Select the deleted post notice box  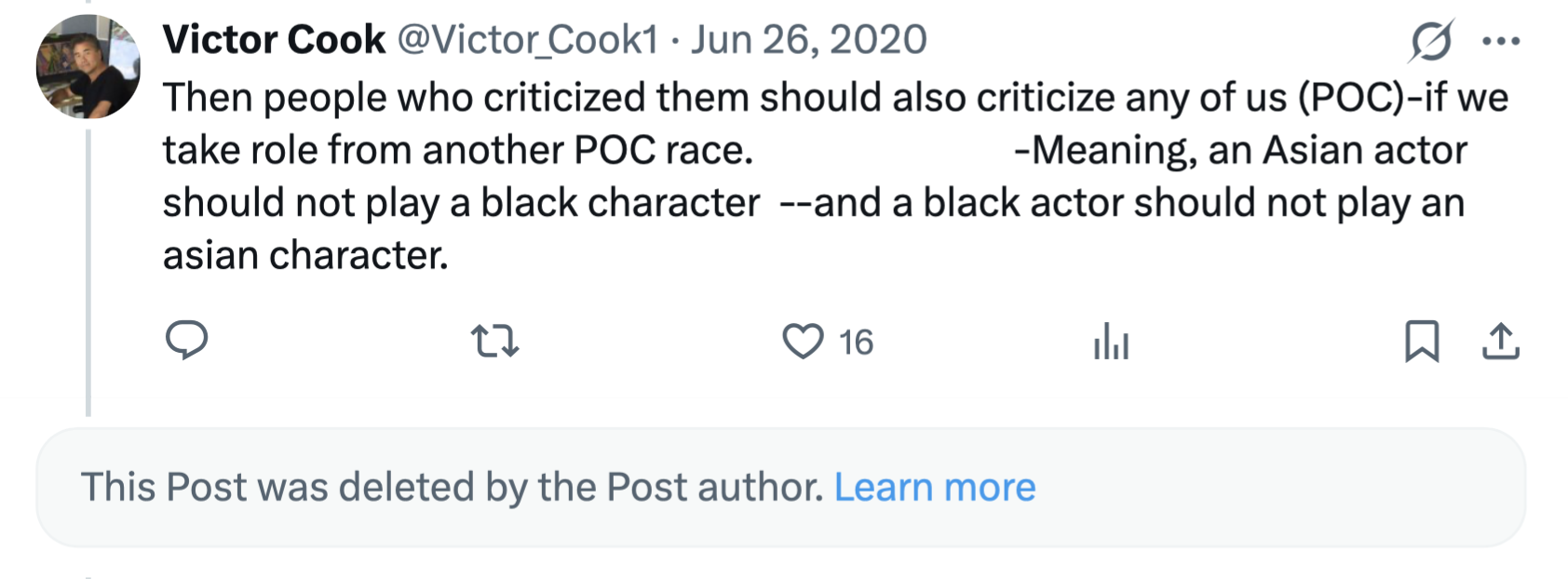pyautogui.click(x=780, y=487)
